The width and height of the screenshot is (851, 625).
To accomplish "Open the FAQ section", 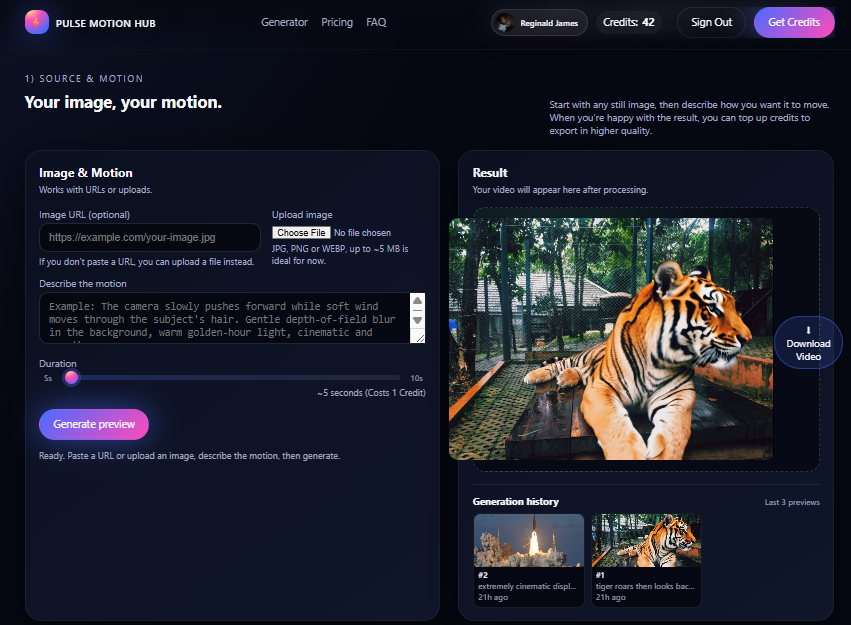I will click(376, 22).
